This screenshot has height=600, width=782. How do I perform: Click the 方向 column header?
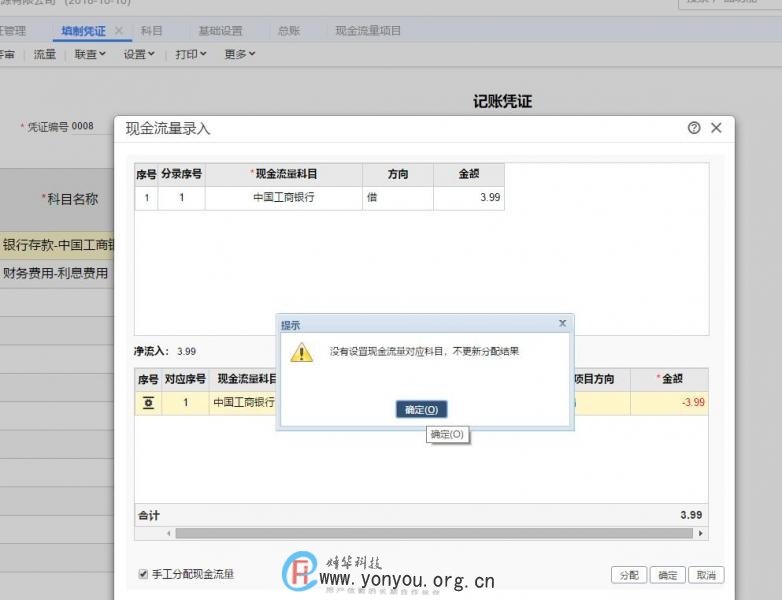398,174
